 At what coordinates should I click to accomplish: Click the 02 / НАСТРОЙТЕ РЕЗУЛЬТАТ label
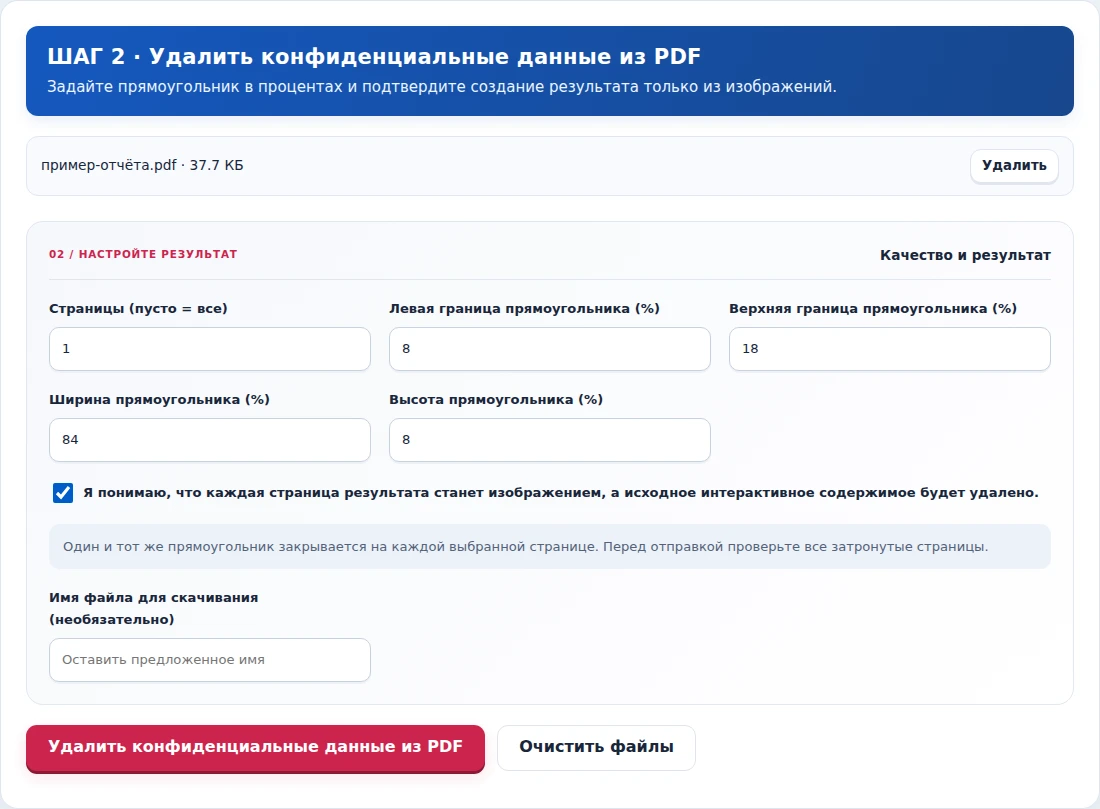143,254
